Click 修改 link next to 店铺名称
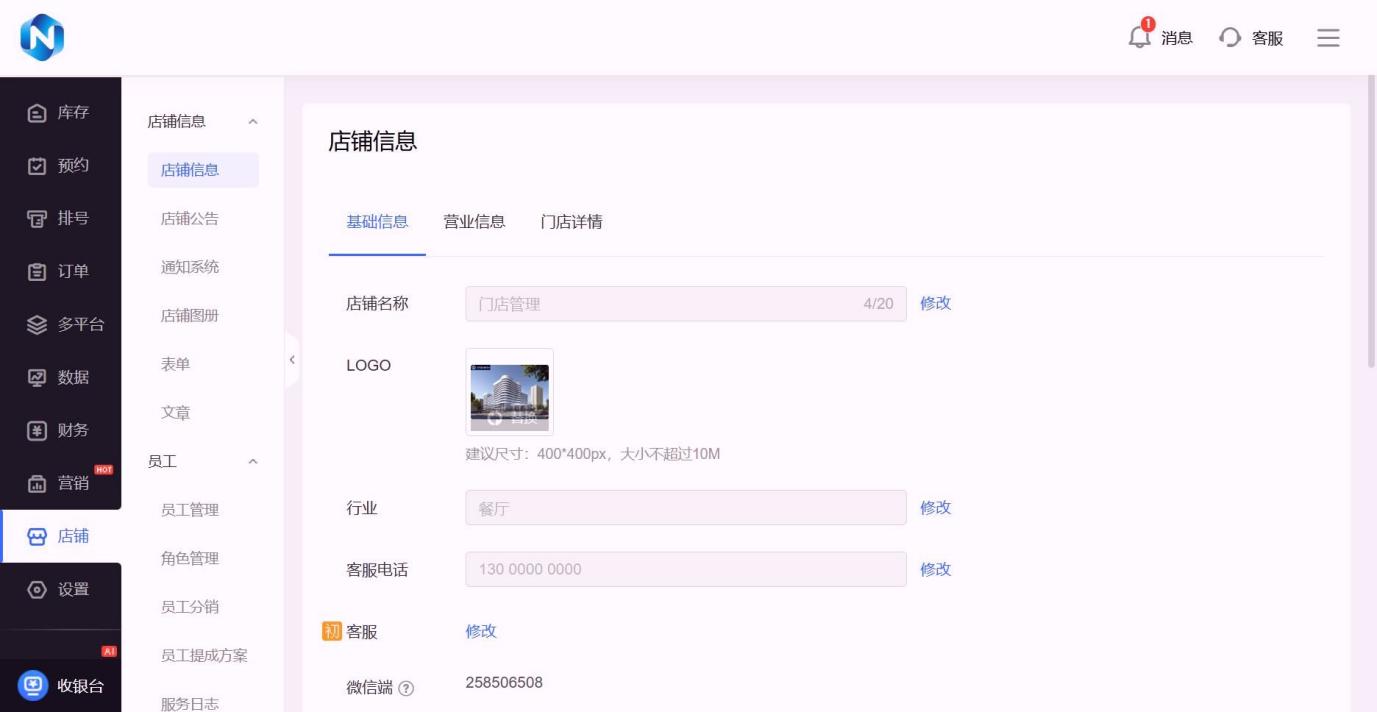The width and height of the screenshot is (1377, 712). (935, 303)
